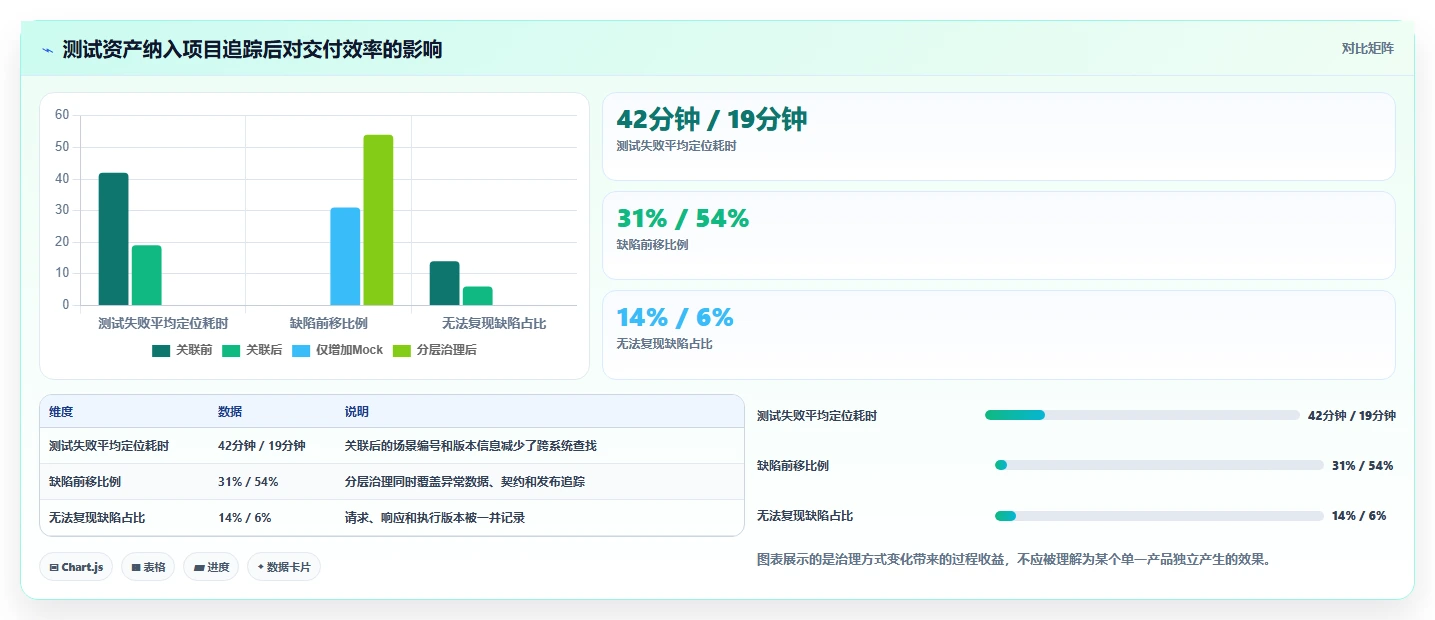1435x620 pixels.
Task: Click table cell 测试失败平均定位耗时
Action: (109, 446)
